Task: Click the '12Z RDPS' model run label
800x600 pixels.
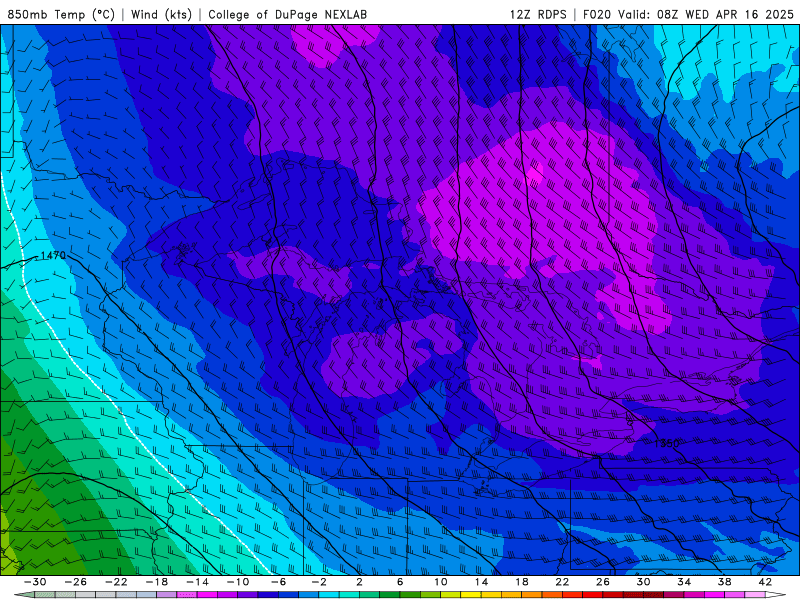Action: coord(538,14)
